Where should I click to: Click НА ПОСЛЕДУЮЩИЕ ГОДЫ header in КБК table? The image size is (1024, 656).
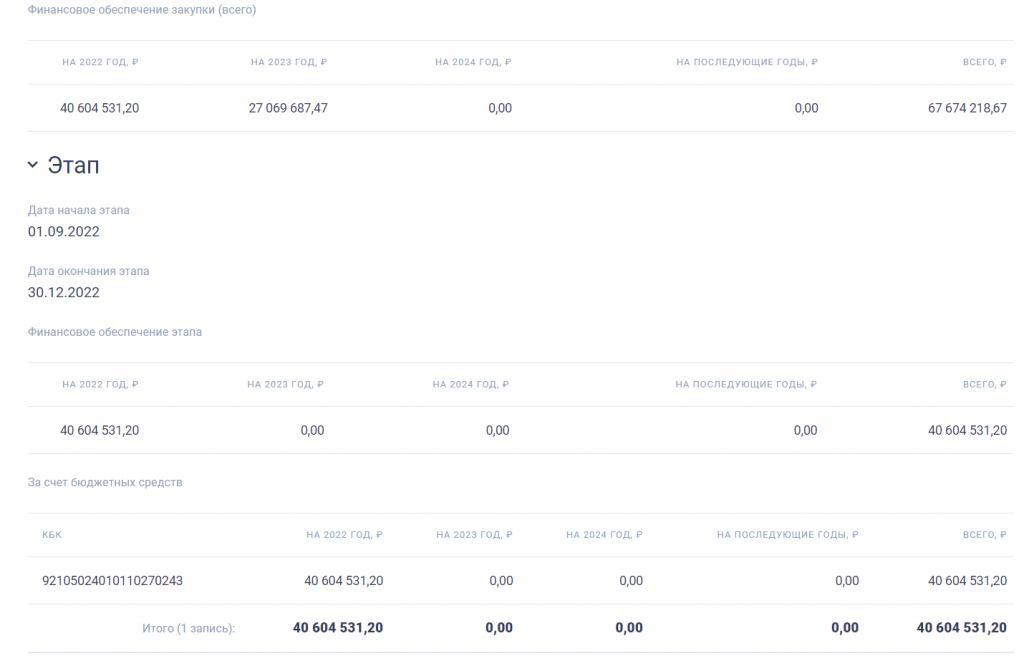(x=788, y=535)
